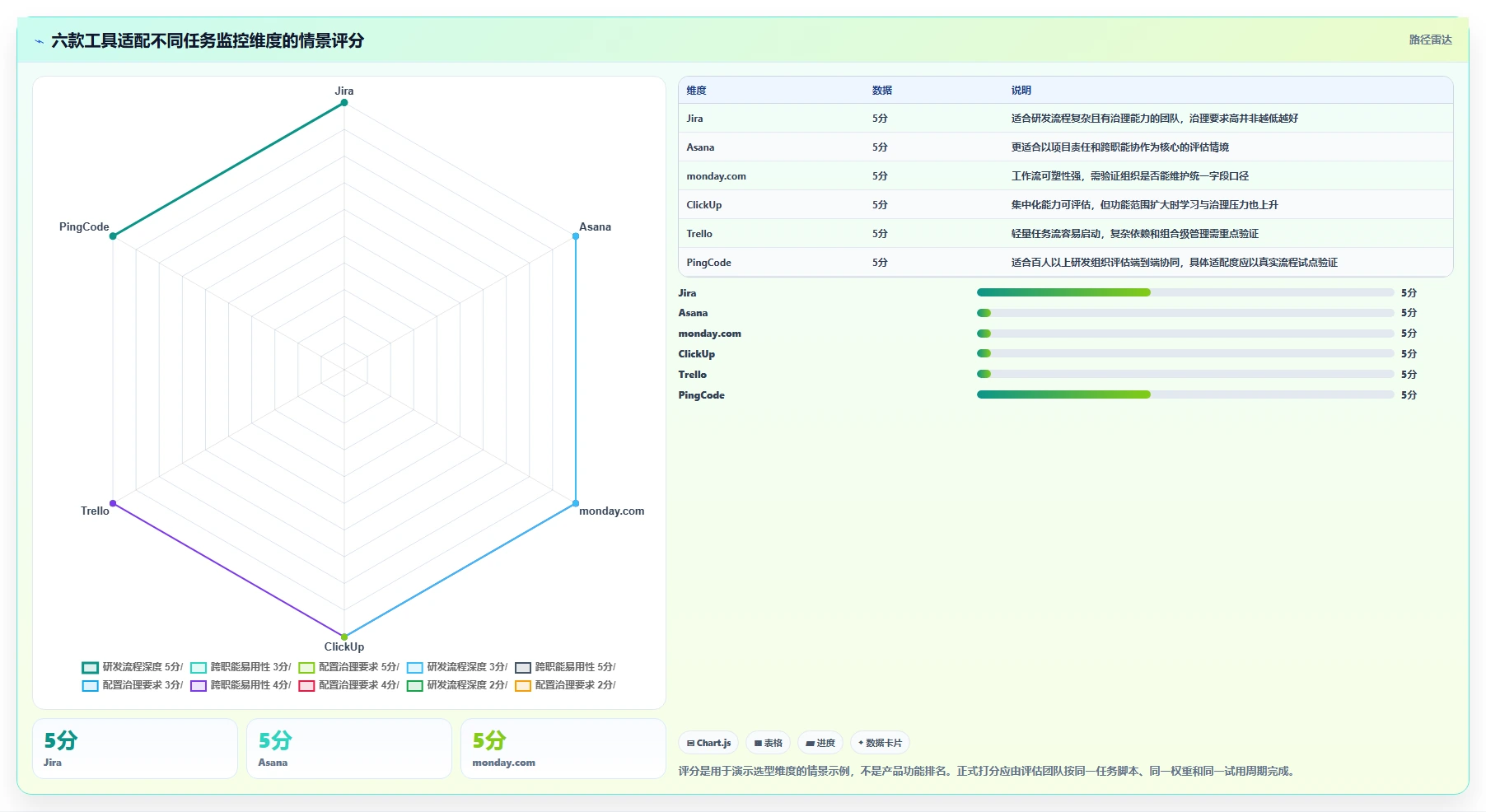1486x812 pixels.
Task: Click the Jira progress bar
Action: (1185, 292)
